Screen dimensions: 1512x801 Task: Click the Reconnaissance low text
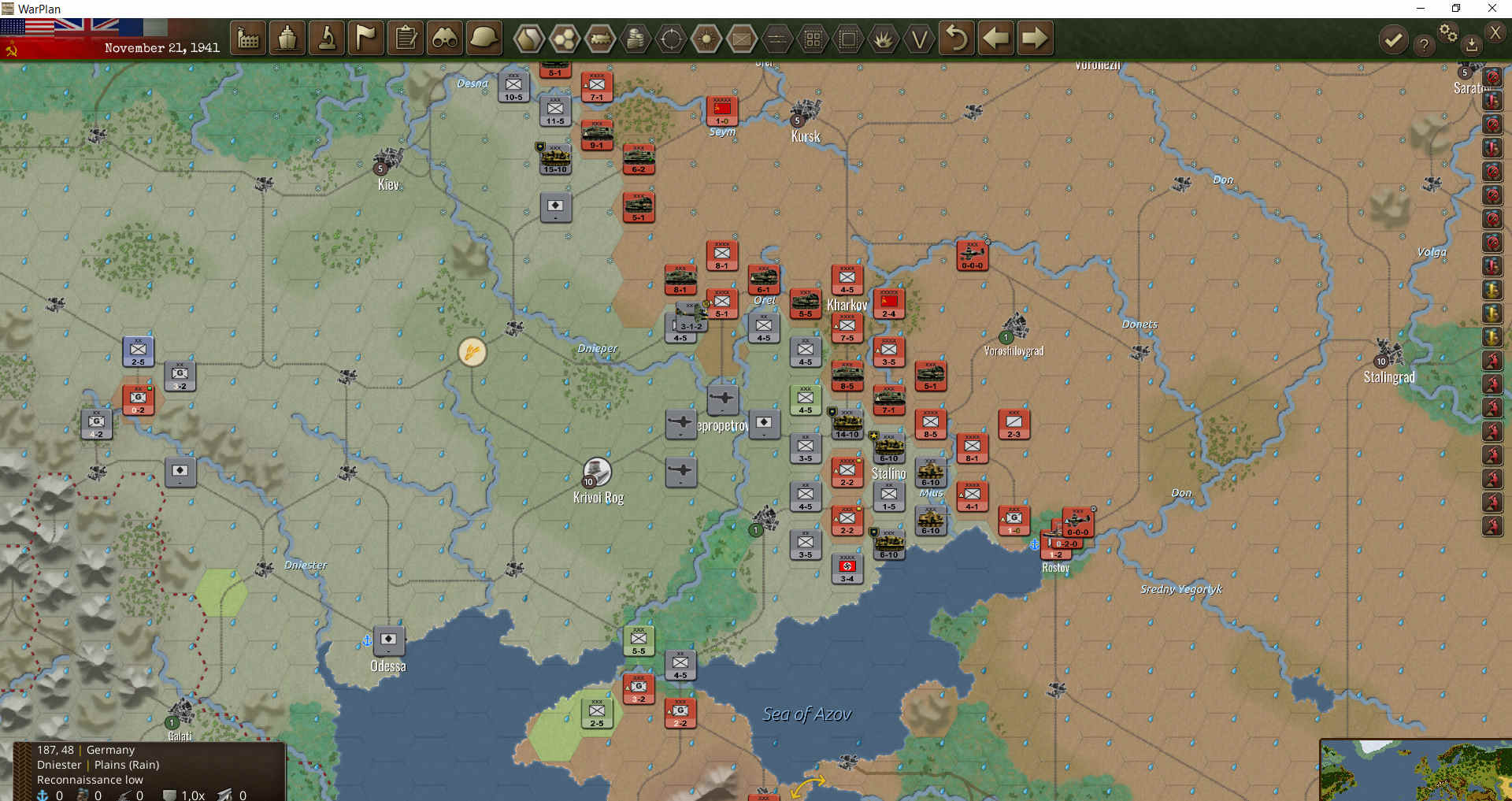coord(90,780)
